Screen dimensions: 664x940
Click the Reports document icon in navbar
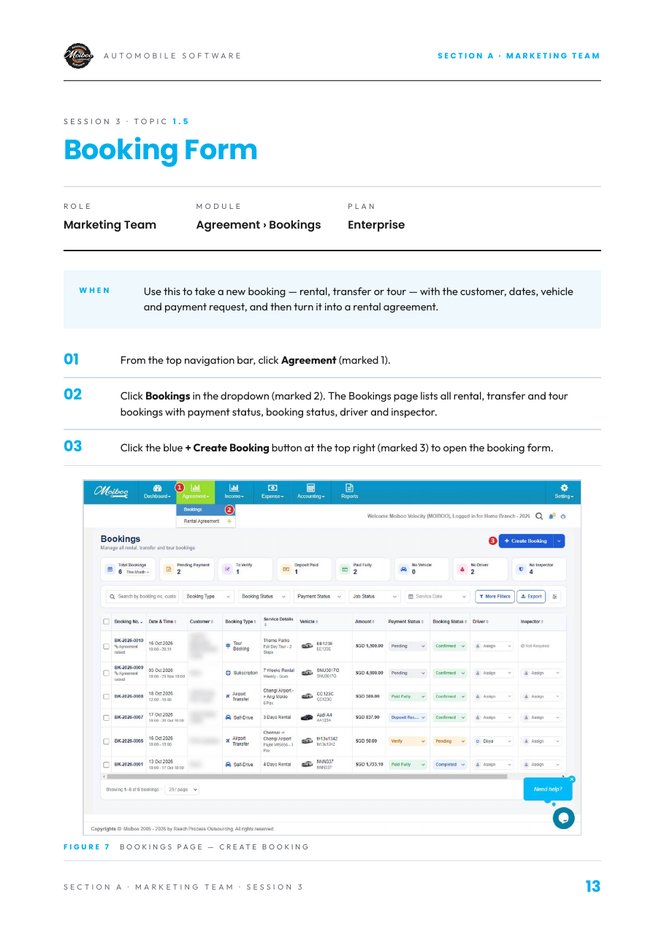point(349,487)
